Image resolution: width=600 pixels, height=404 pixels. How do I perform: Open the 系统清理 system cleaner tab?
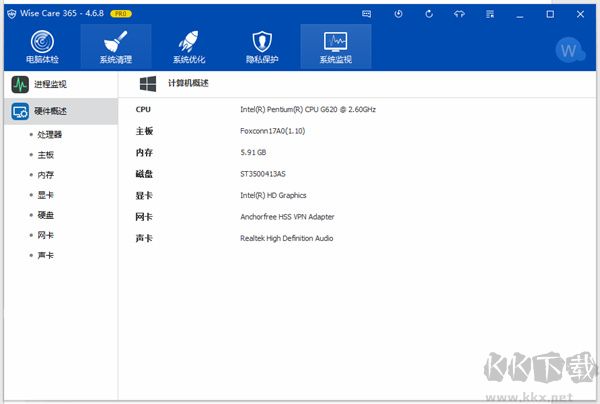pyautogui.click(x=116, y=47)
